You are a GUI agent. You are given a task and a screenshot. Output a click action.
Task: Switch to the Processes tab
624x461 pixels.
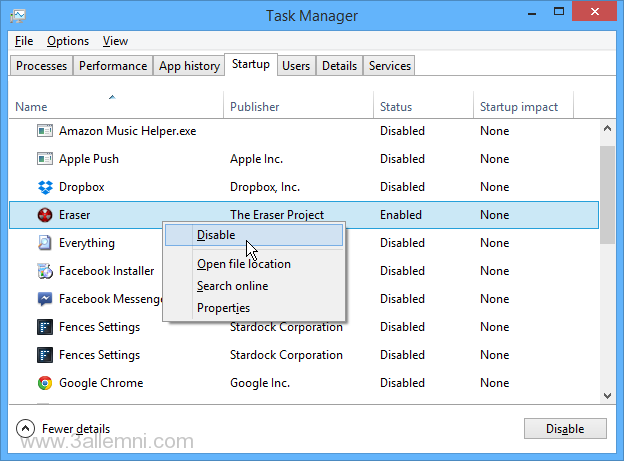coord(42,66)
